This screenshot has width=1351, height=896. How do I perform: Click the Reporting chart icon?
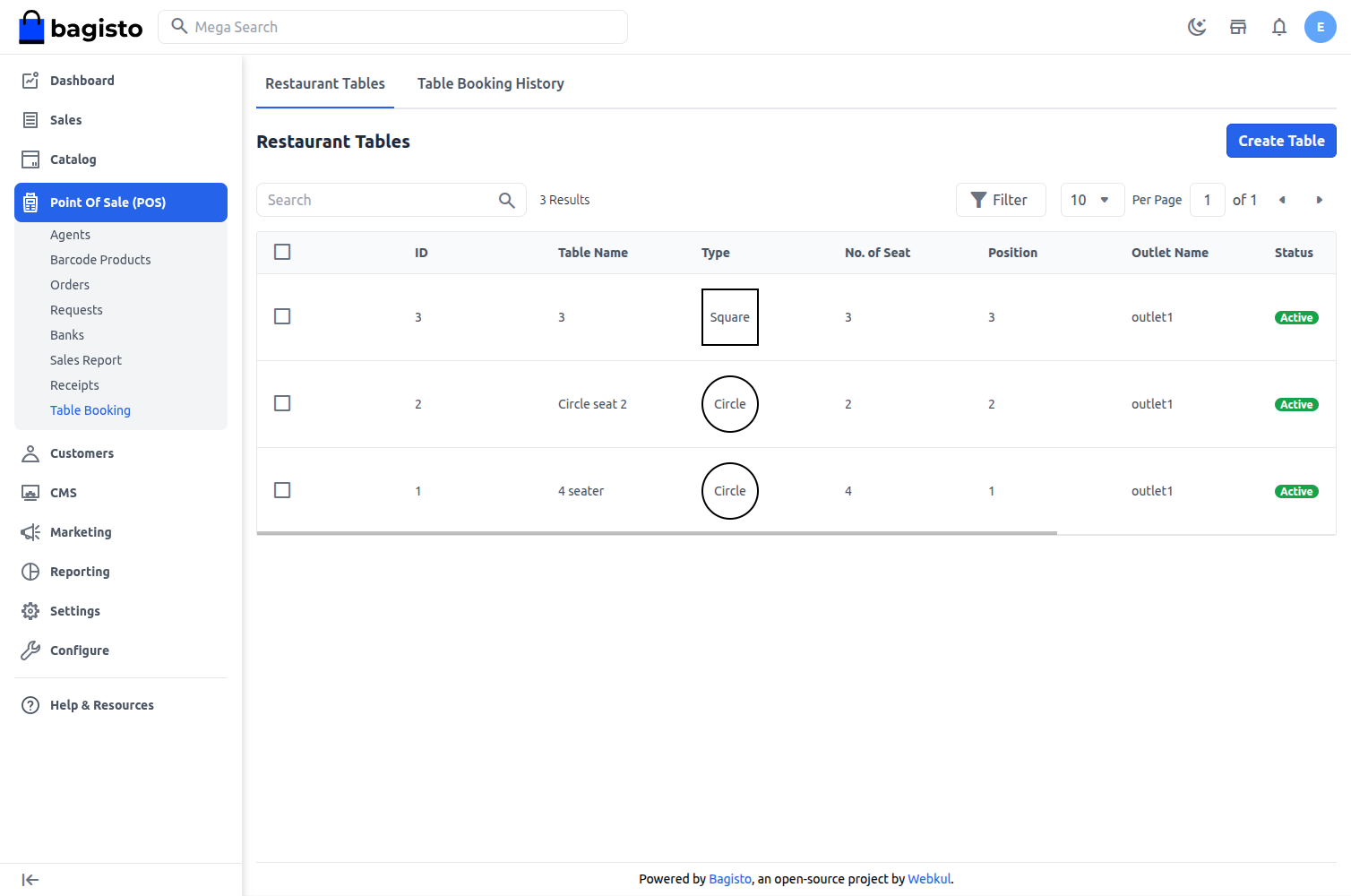pyautogui.click(x=30, y=572)
